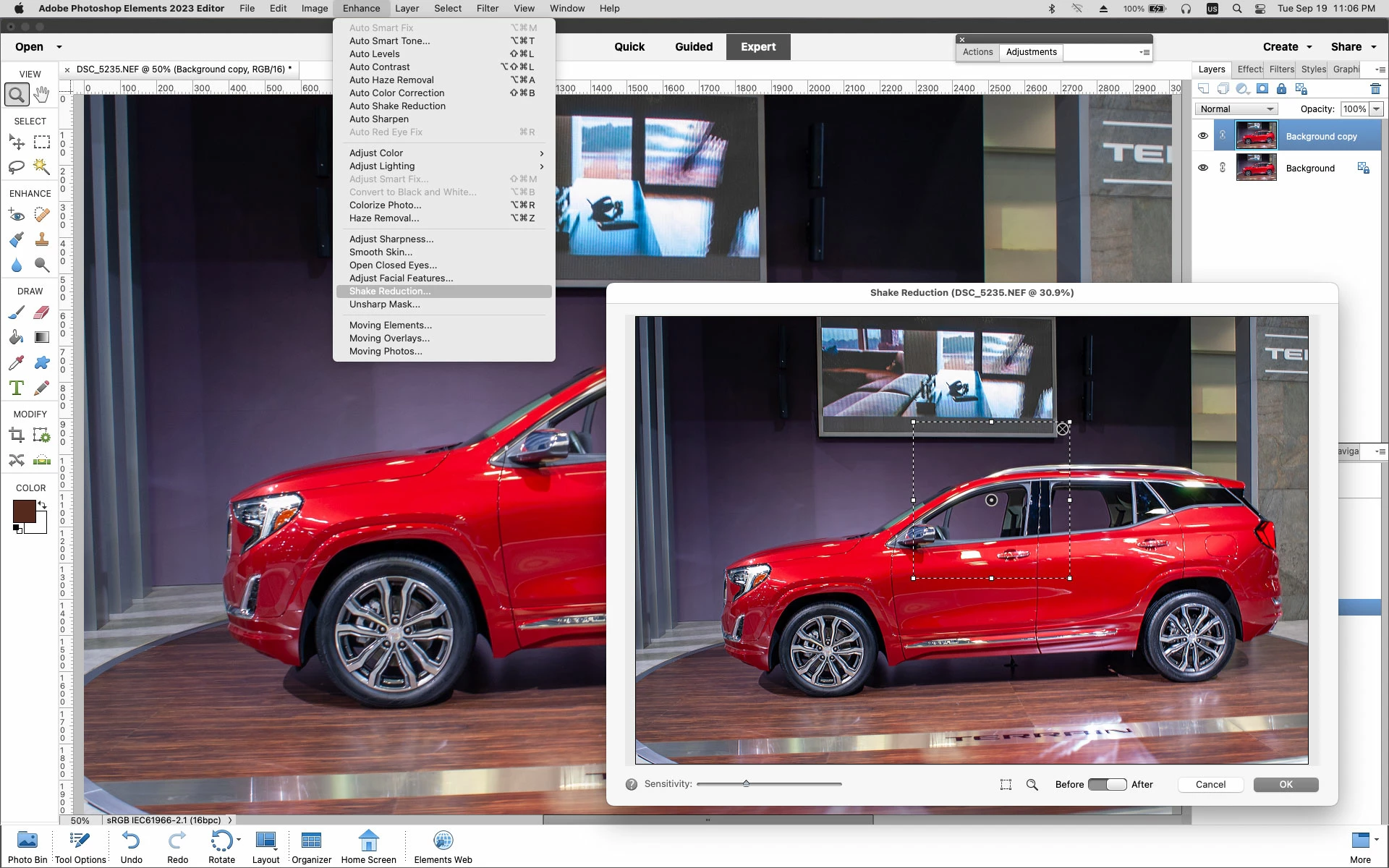1389x868 pixels.
Task: Pick the Type tool
Action: click(17, 388)
